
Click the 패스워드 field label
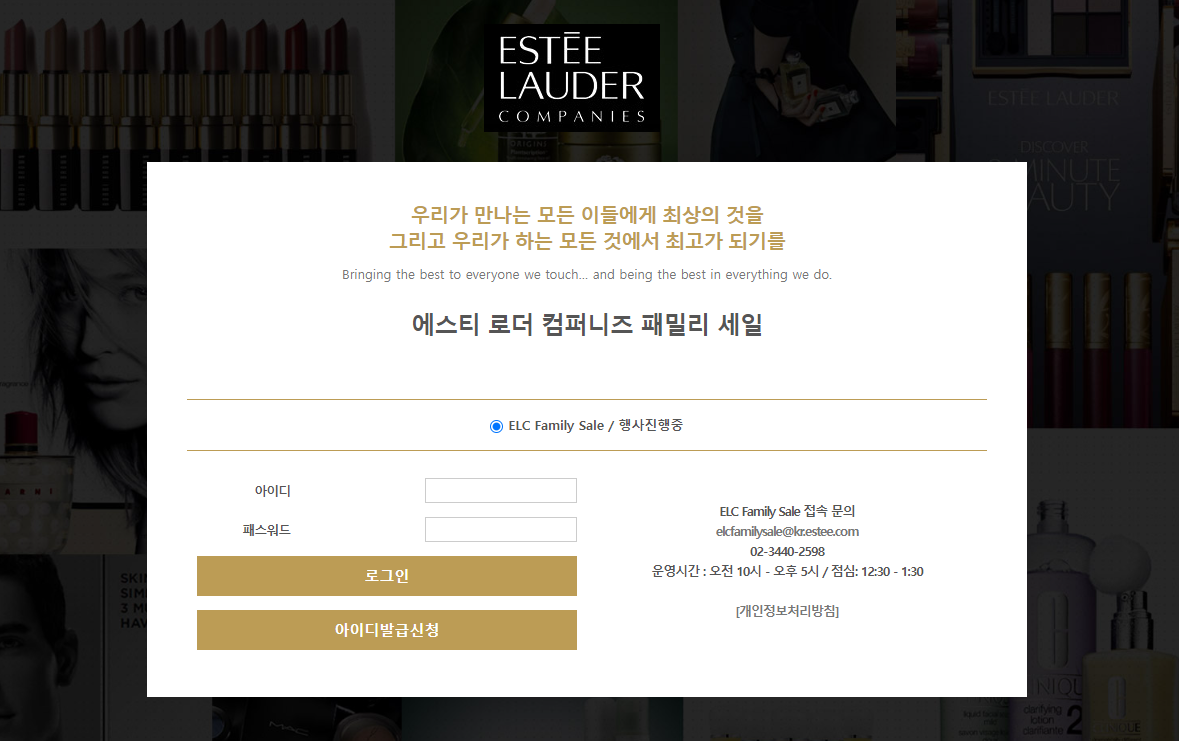[x=266, y=530]
